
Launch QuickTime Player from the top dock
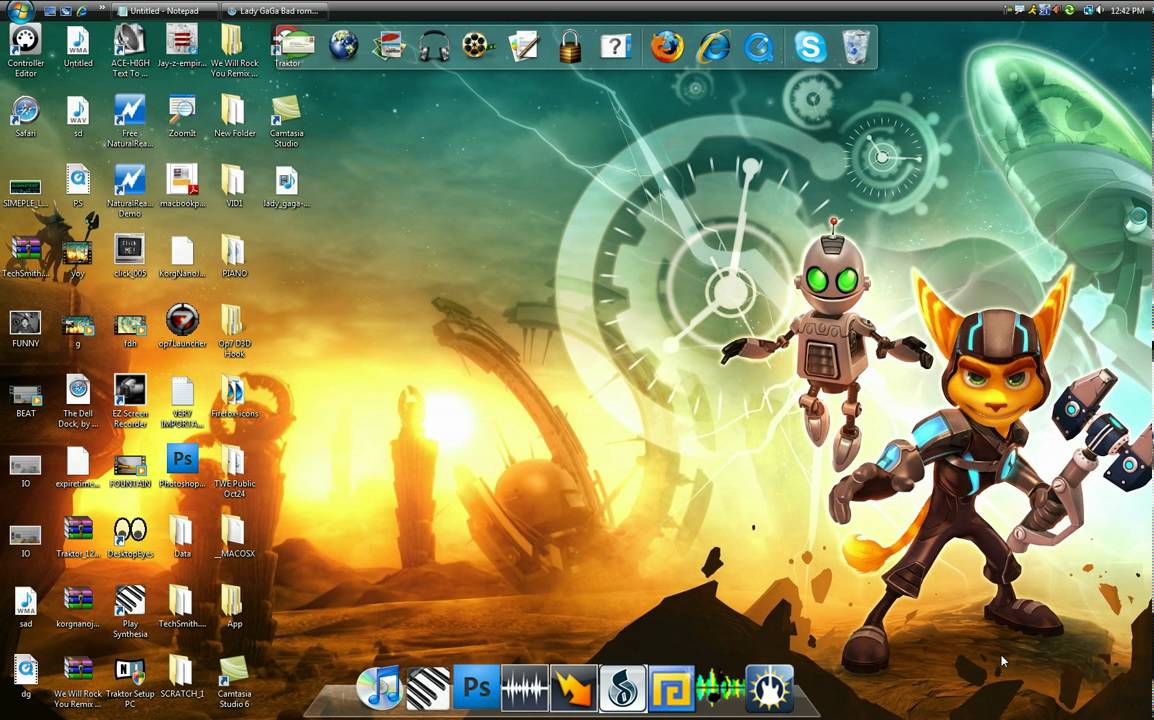(x=759, y=47)
